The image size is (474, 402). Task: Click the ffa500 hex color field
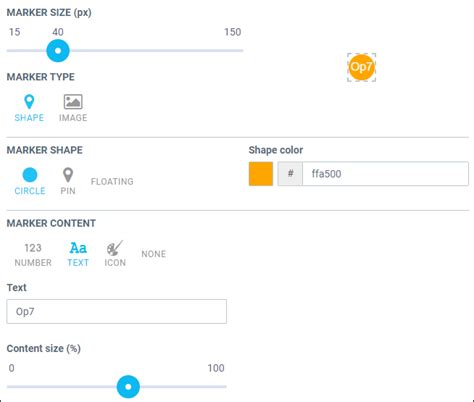pos(385,174)
